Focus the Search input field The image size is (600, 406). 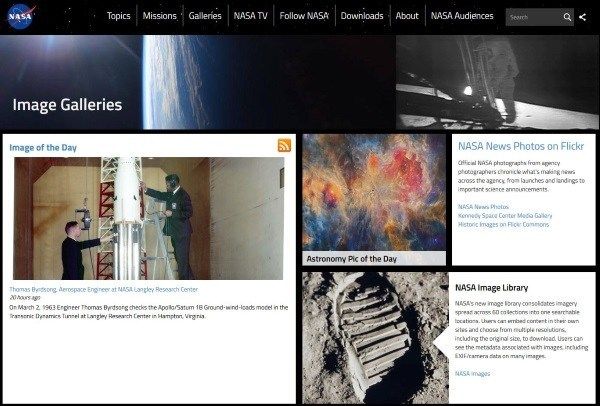click(x=534, y=17)
